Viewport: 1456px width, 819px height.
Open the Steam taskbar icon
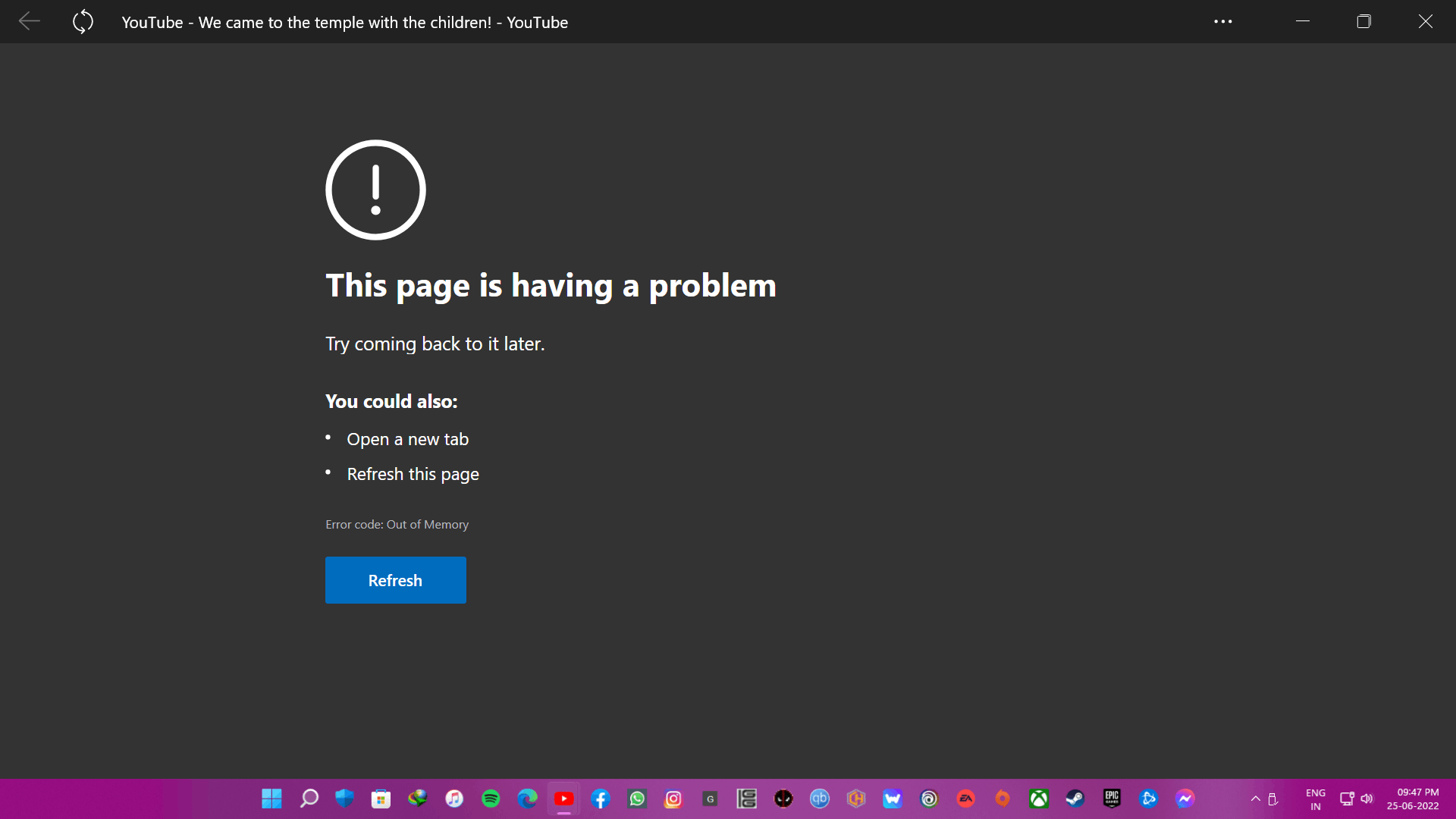click(1075, 799)
